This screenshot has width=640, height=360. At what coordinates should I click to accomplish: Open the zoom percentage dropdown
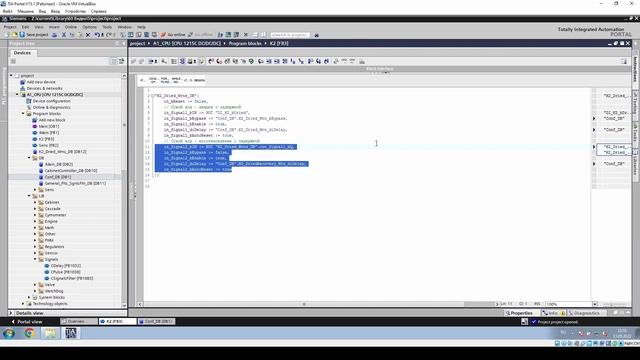595,304
